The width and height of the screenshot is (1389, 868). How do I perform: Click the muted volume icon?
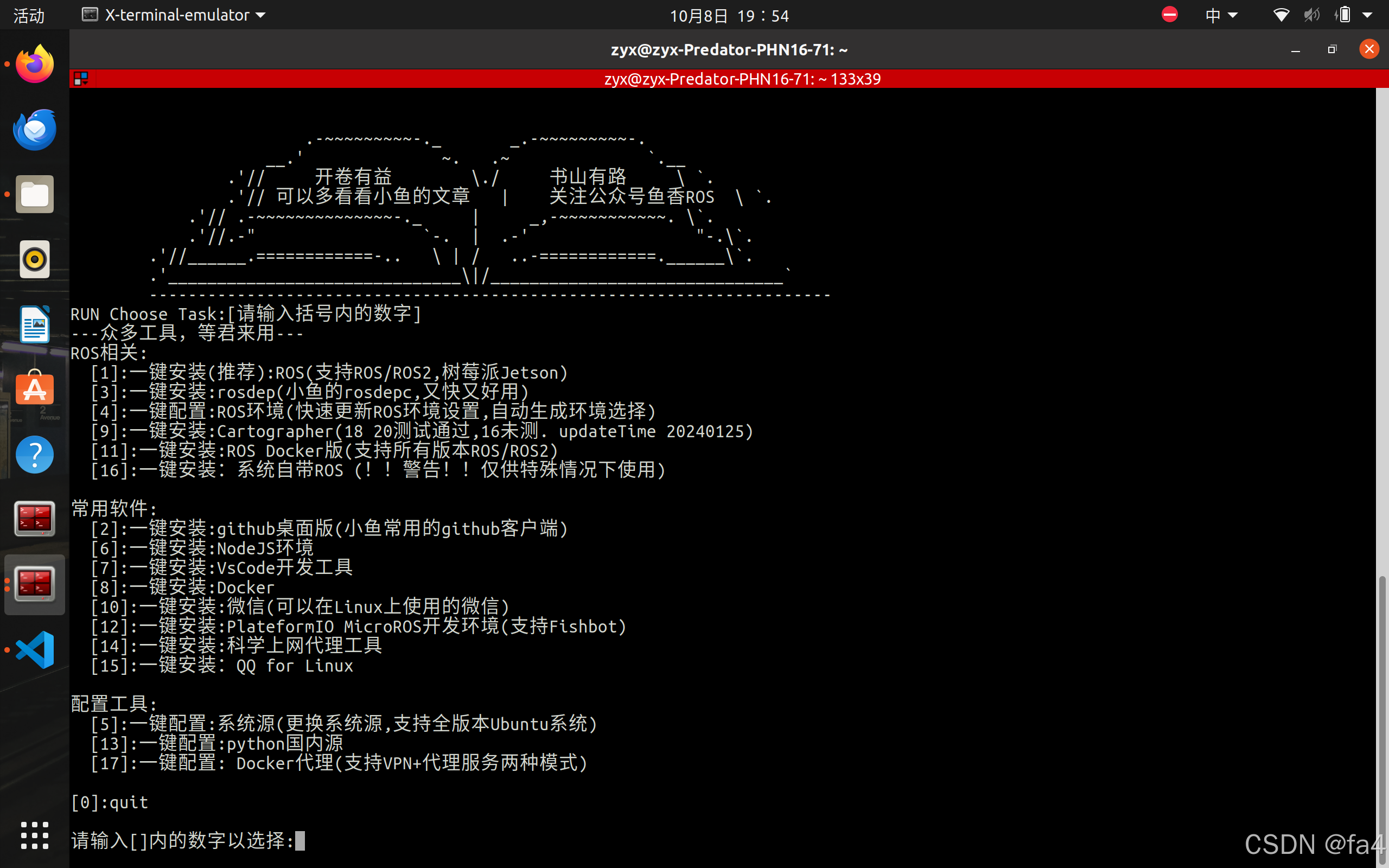click(x=1311, y=15)
